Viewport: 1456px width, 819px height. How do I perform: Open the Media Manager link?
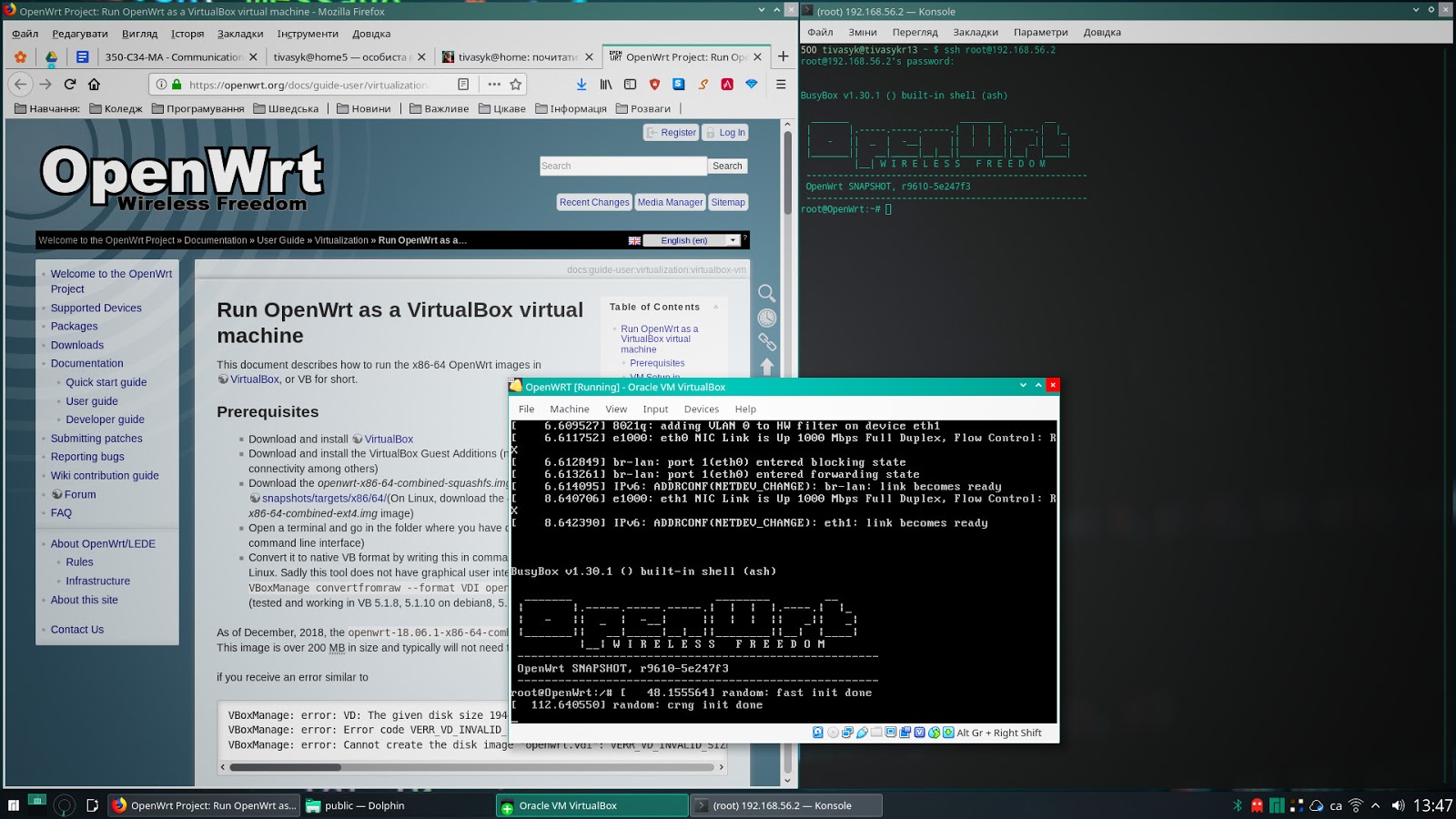(670, 202)
